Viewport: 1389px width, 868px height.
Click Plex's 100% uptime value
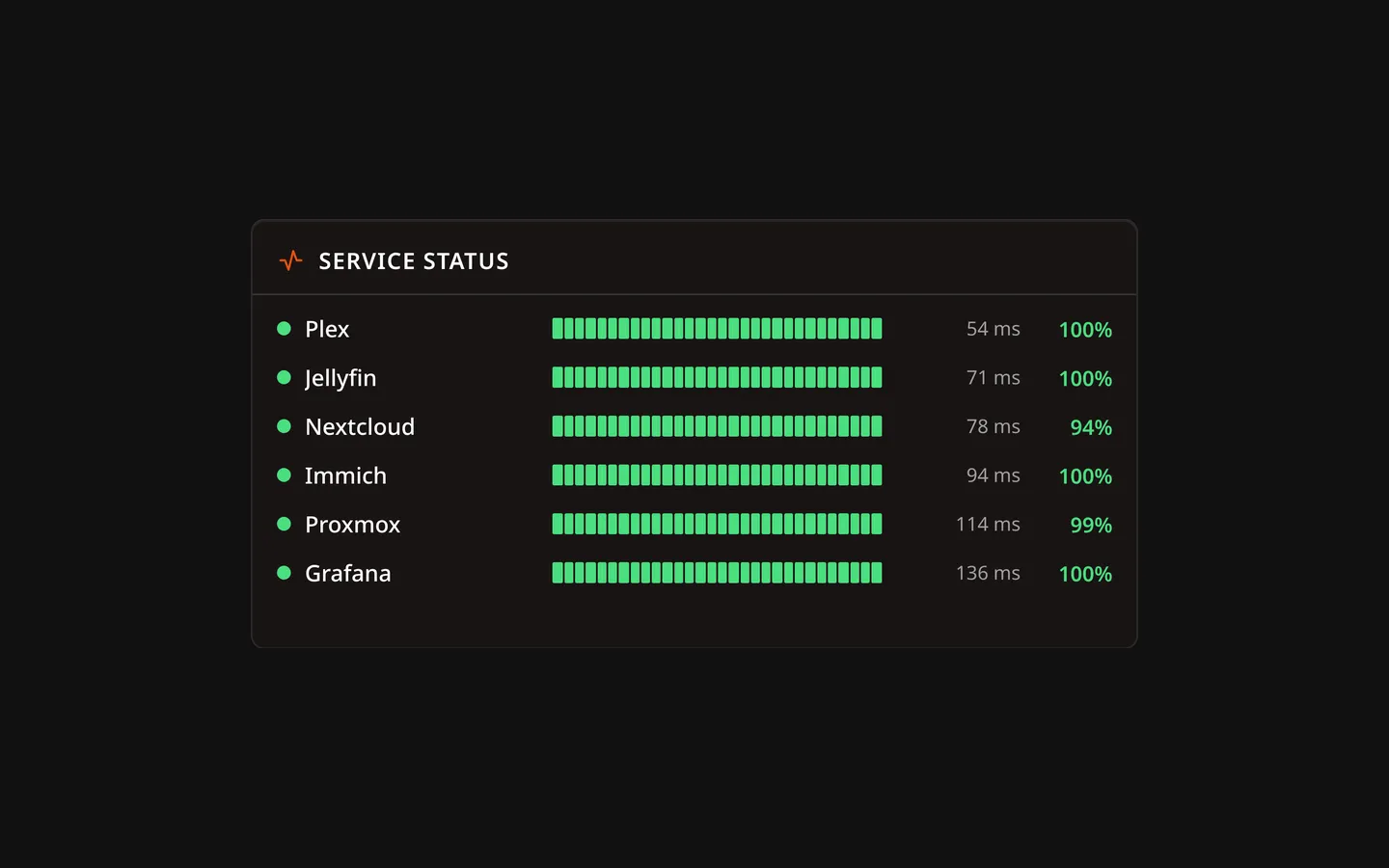point(1085,330)
